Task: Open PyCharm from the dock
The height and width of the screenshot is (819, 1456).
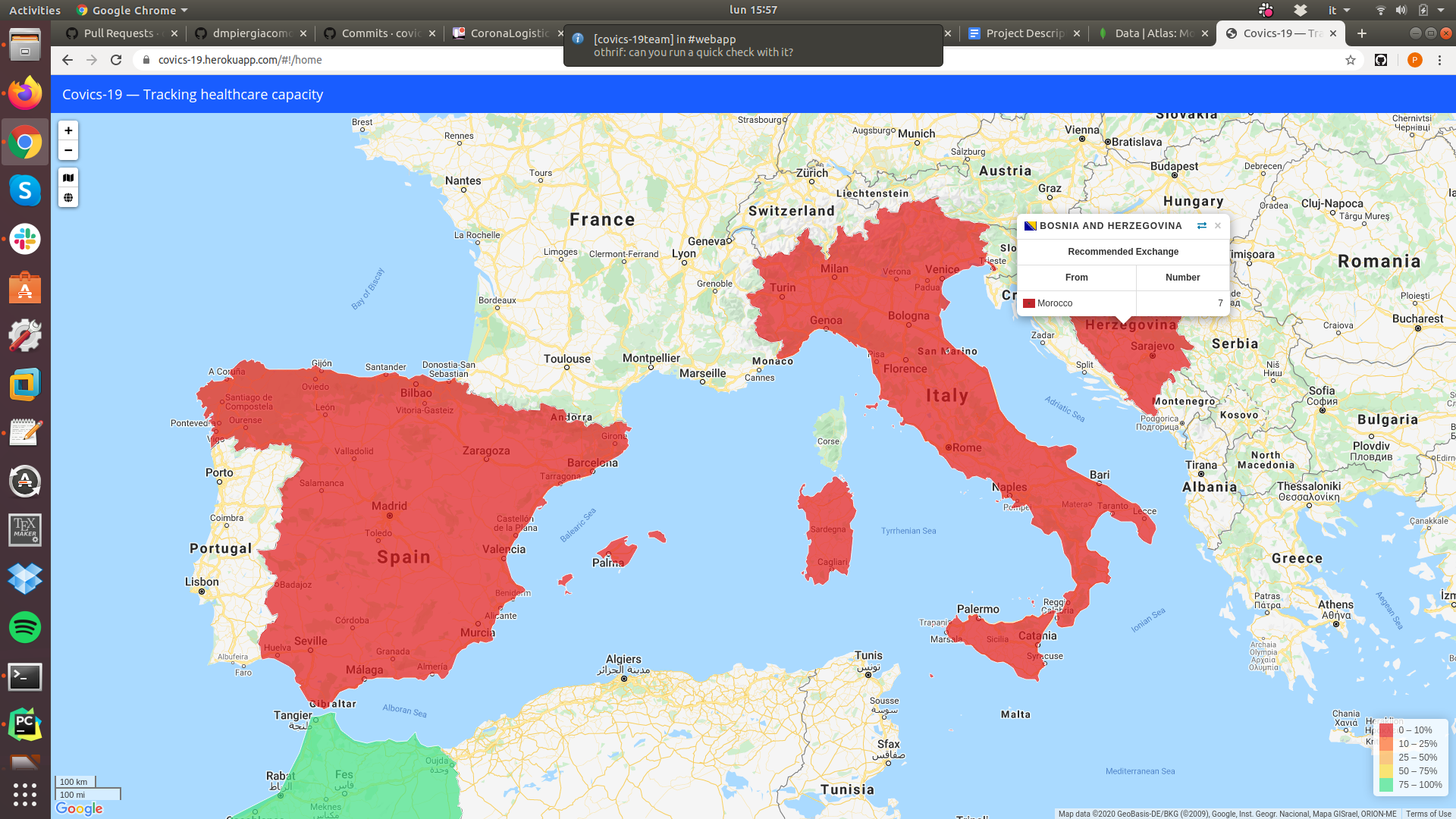Action: coord(25,725)
